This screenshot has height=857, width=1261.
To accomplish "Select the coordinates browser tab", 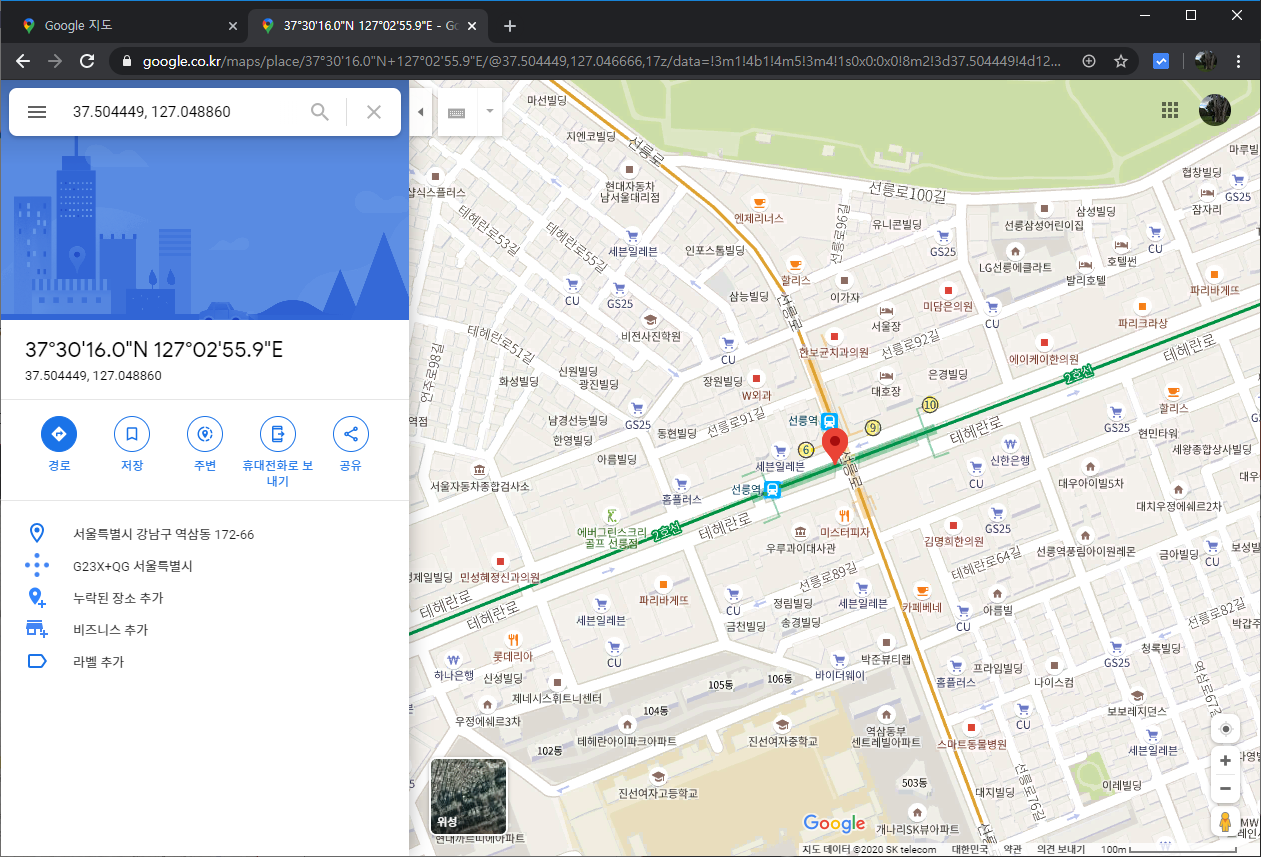I will pyautogui.click(x=366, y=26).
